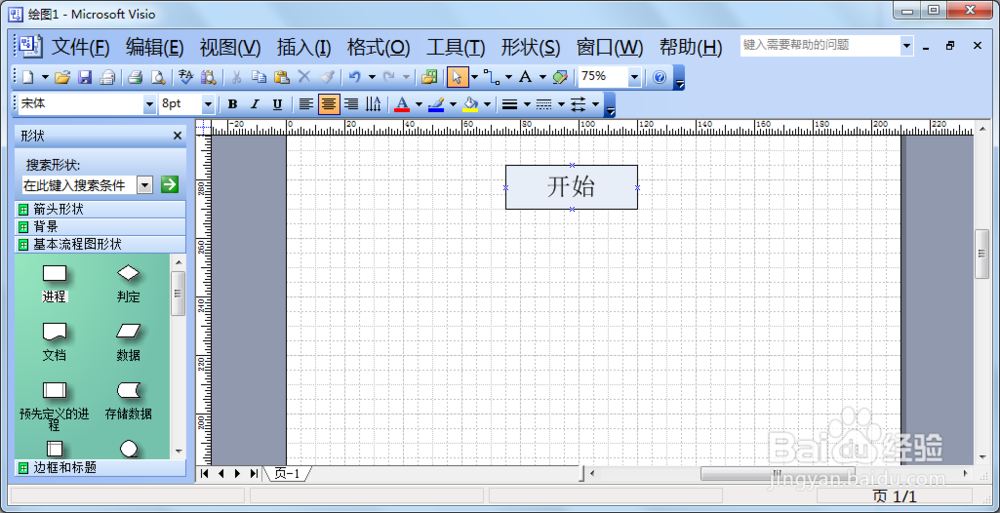The image size is (1000, 513).
Task: Open the zoom percentage dropdown
Action: pos(634,78)
